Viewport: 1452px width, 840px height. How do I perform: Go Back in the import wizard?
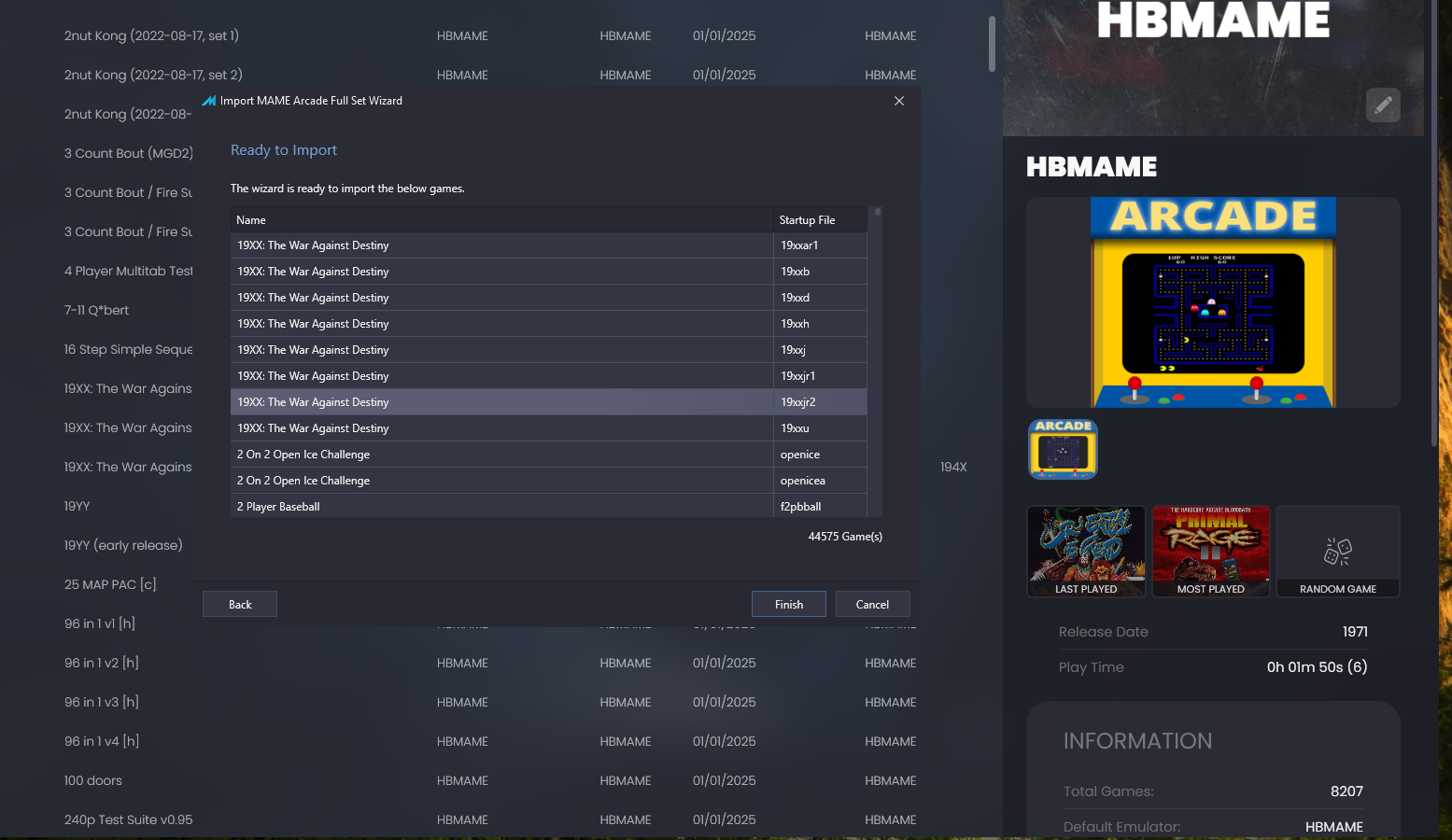tap(240, 605)
